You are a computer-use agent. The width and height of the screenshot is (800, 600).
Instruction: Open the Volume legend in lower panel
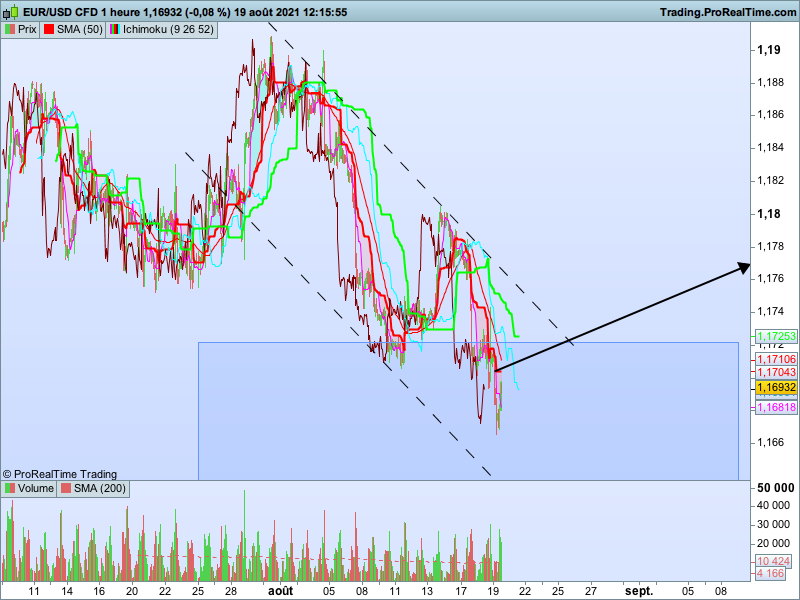point(29,488)
